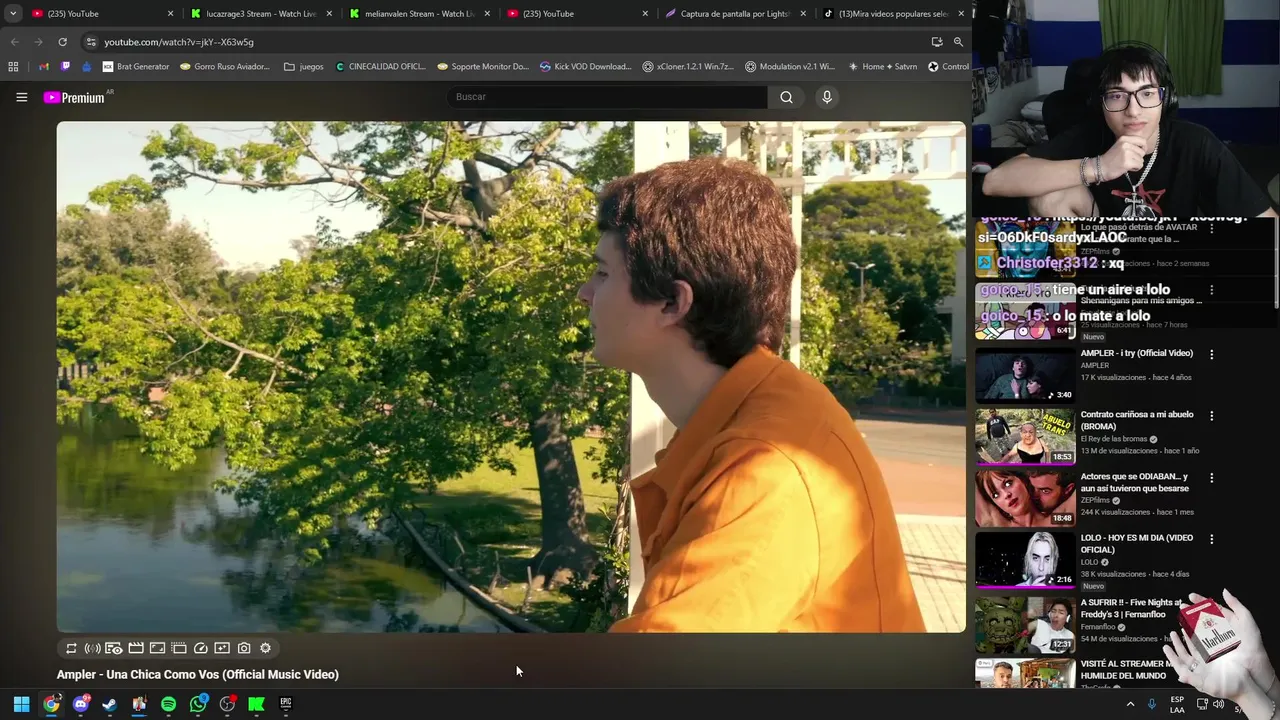Open the AMPLER - i try video thumbnail
This screenshot has width=1280, height=720.
click(x=1025, y=374)
